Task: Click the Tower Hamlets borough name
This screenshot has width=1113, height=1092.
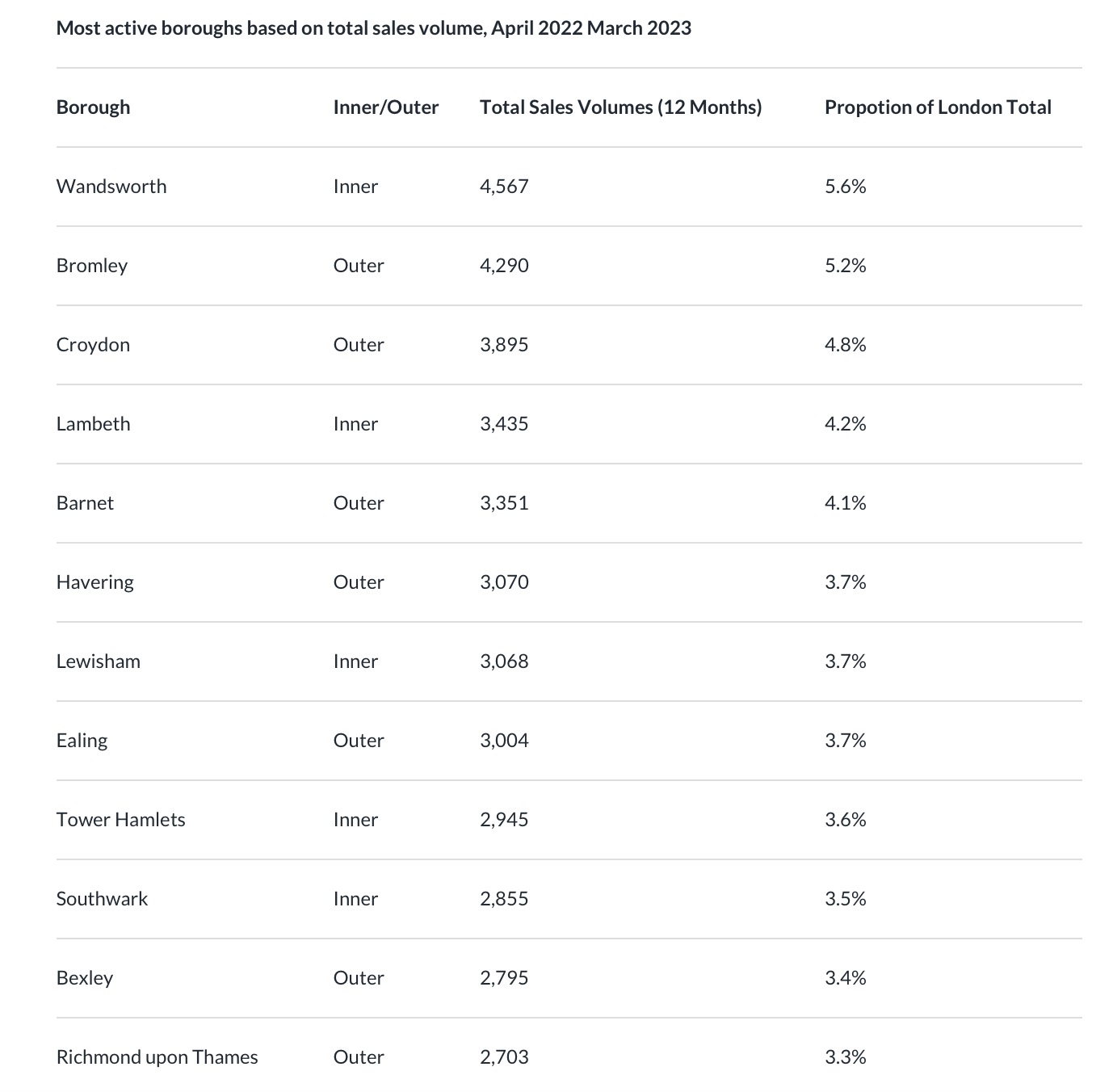Action: pyautogui.click(x=120, y=820)
